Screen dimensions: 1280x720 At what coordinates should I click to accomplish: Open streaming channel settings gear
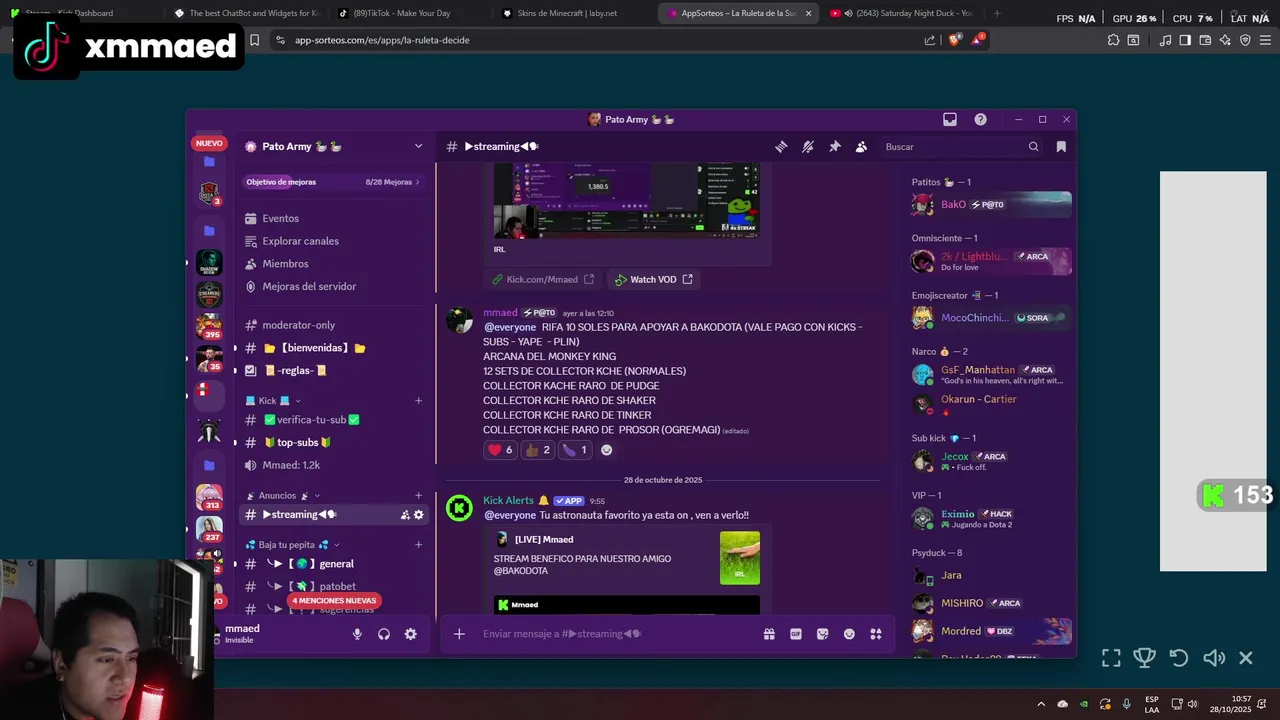pyautogui.click(x=419, y=515)
